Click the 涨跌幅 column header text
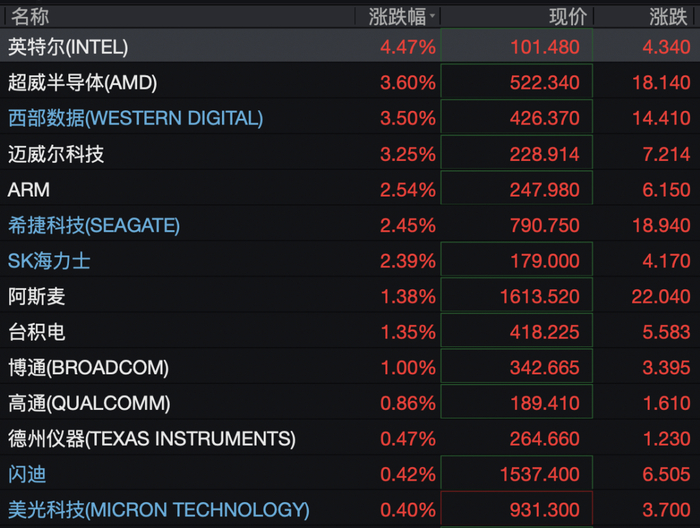The height and width of the screenshot is (528, 700). [397, 17]
